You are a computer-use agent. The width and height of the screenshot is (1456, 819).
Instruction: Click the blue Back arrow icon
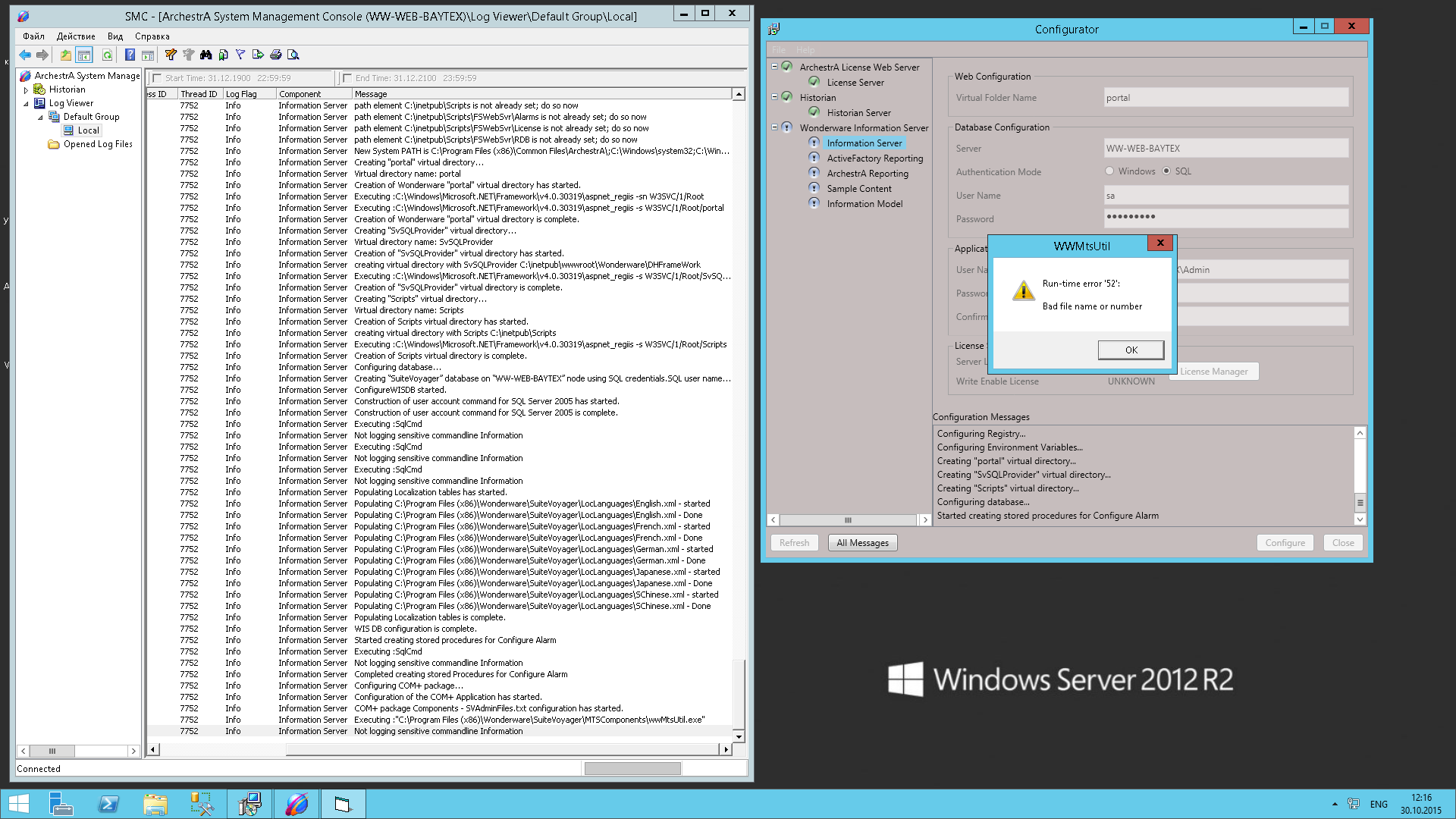pyautogui.click(x=25, y=55)
